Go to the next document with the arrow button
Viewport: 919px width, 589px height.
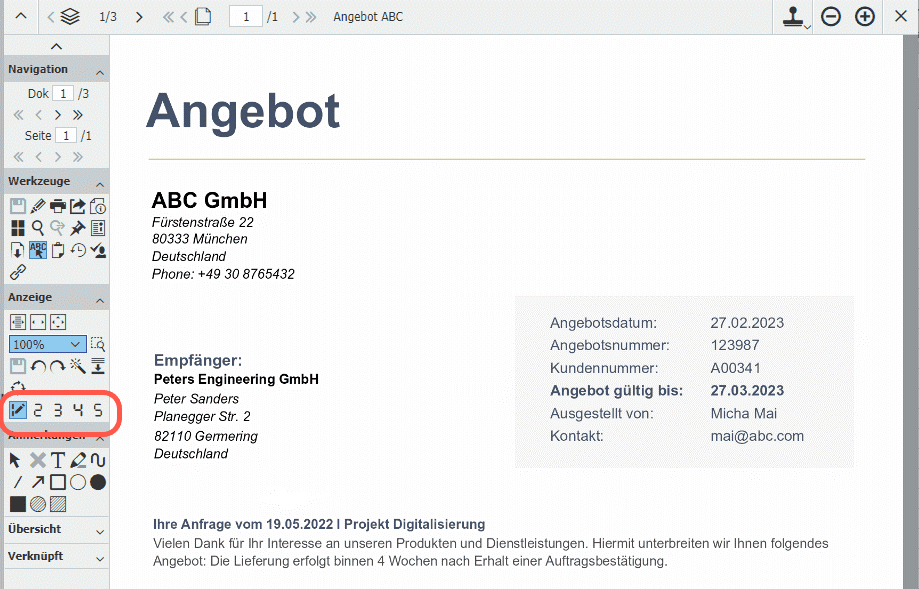coord(139,16)
